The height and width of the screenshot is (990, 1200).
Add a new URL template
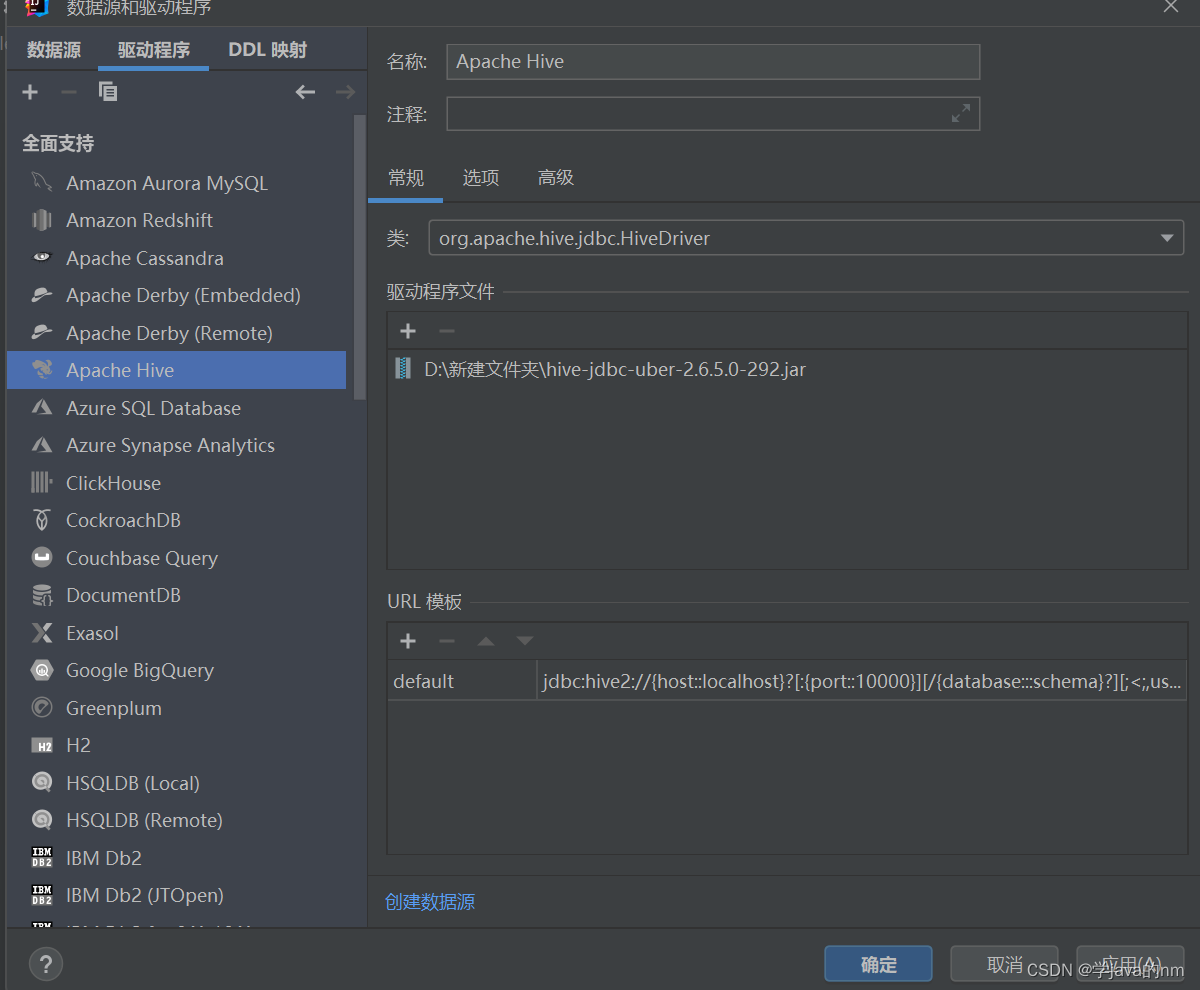tap(407, 641)
